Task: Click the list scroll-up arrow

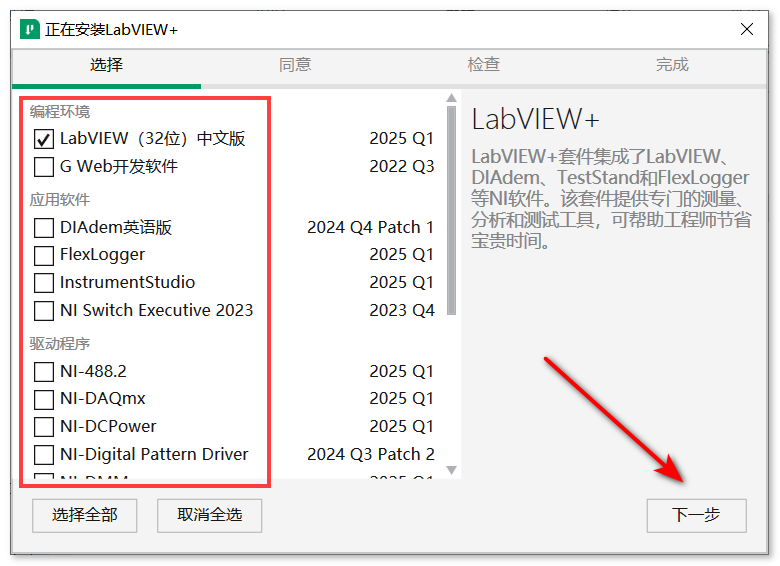Action: pyautogui.click(x=451, y=98)
